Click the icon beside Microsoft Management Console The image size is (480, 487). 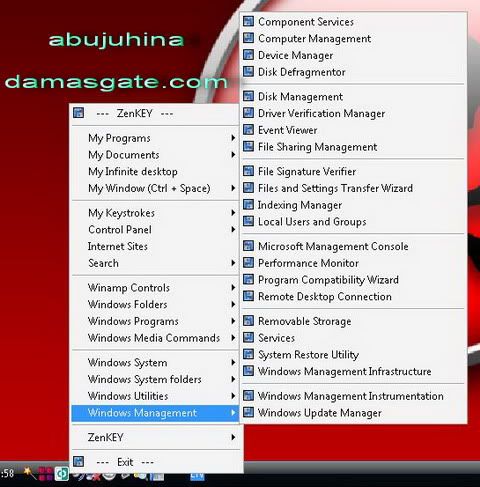coord(248,246)
